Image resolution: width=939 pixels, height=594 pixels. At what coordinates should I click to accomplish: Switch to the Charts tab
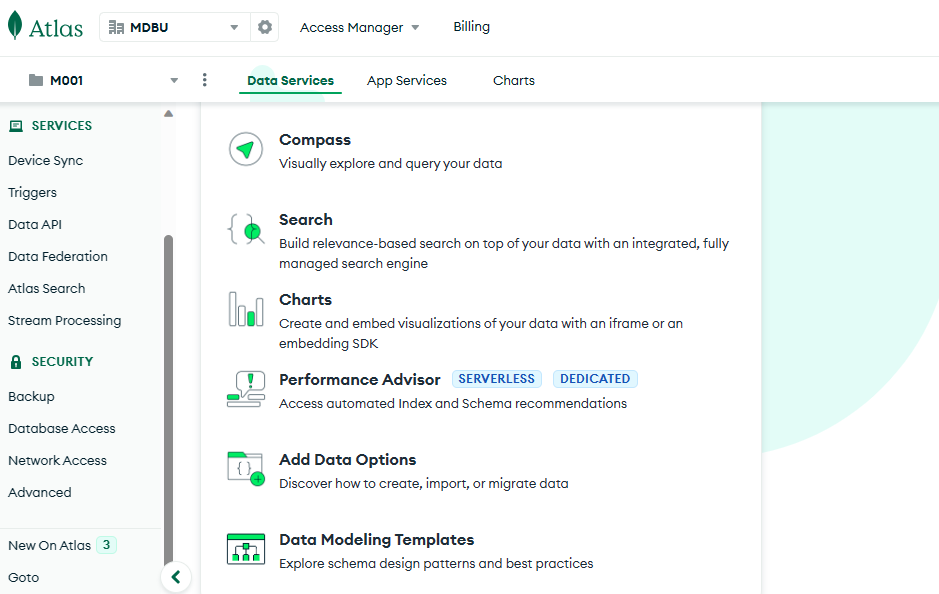[x=514, y=80]
